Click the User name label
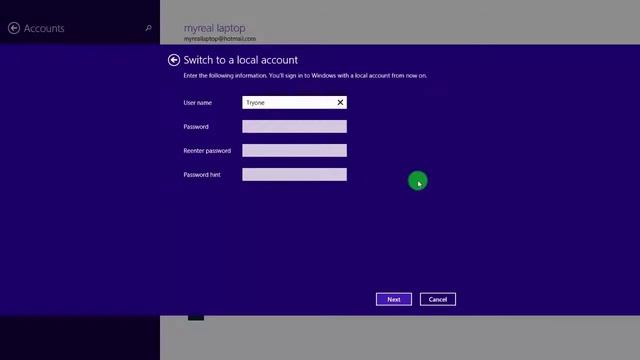The height and width of the screenshot is (360, 640). pos(198,102)
